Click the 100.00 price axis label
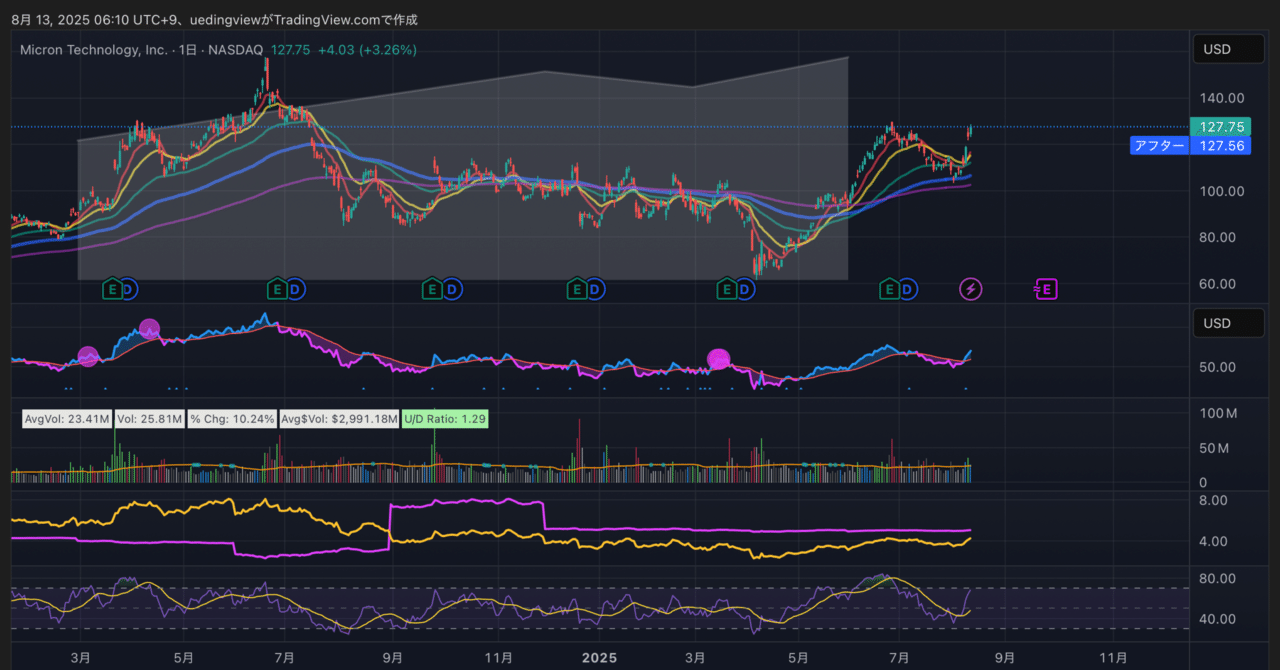Screen dimensions: 1280x670 [1222, 191]
